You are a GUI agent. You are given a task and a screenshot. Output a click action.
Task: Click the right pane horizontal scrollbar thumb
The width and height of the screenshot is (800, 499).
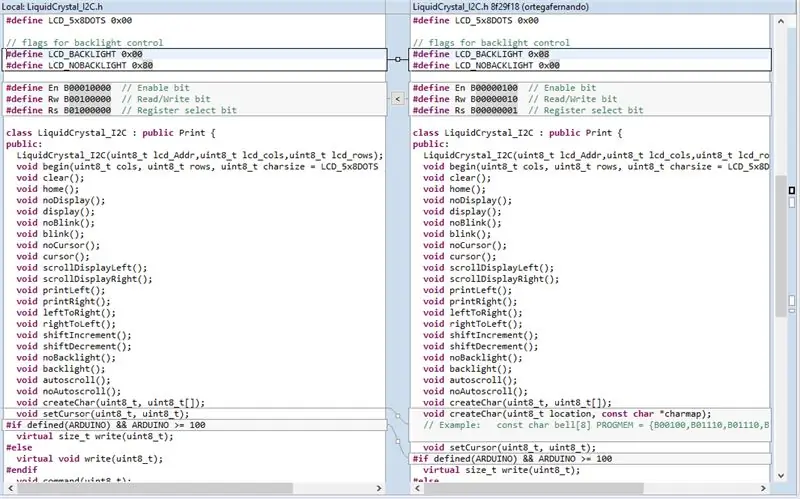533,488
